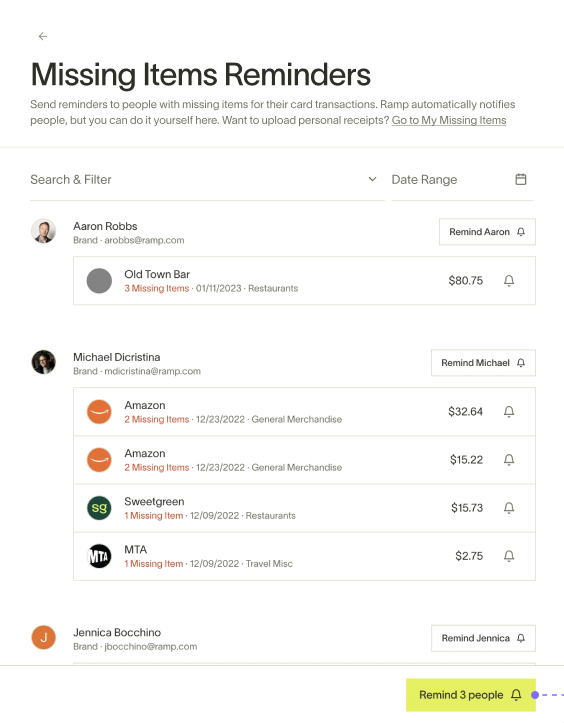Screen dimensions: 564x723
Task: Click the 3 Missing Items label
Action: (x=157, y=289)
